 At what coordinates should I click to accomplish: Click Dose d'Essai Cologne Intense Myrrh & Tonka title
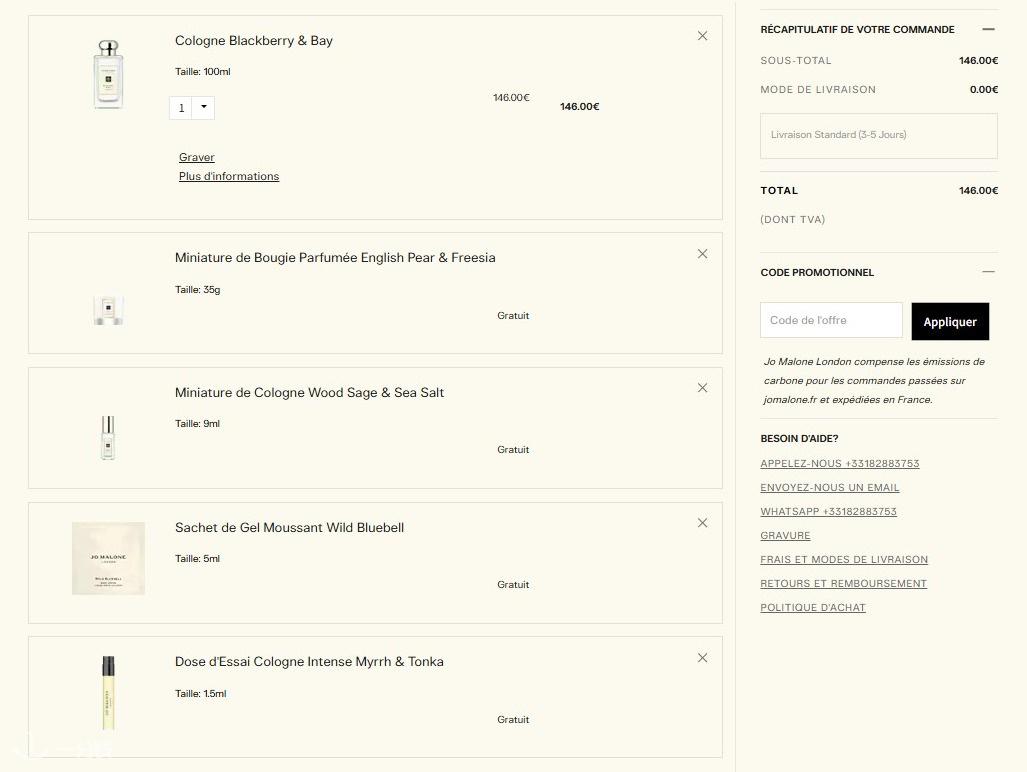(x=309, y=662)
